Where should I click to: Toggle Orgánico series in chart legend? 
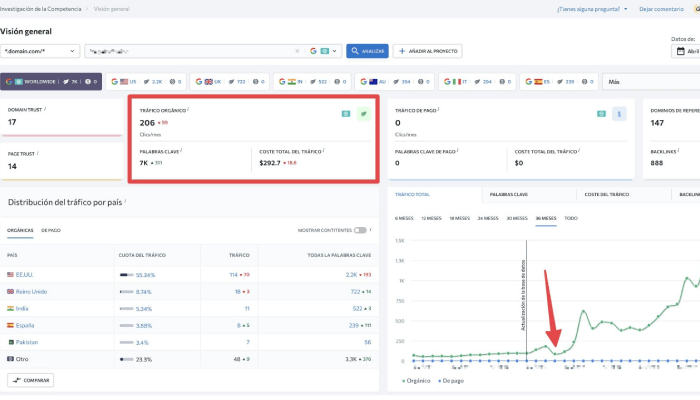pyautogui.click(x=416, y=381)
